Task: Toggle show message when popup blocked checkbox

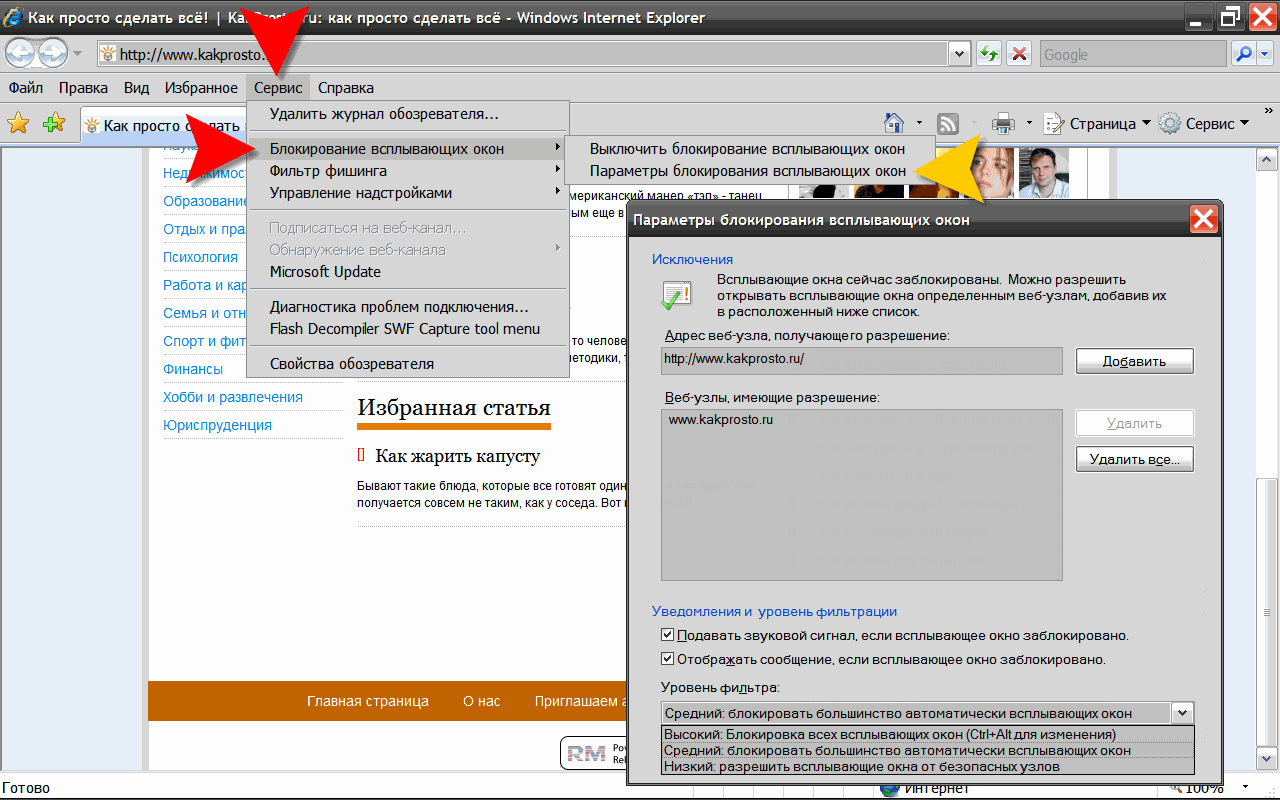Action: point(668,659)
